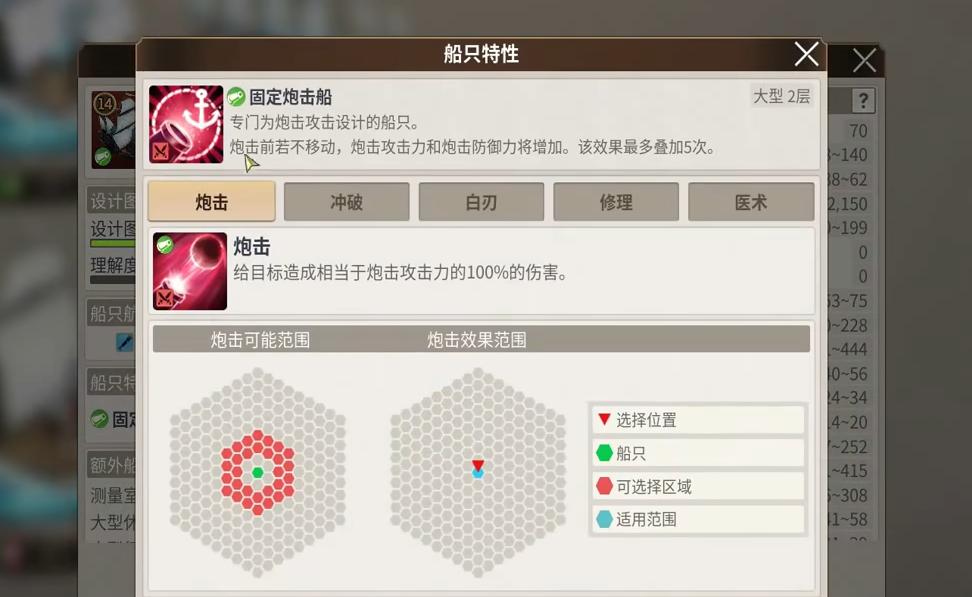Click the level 14 ship portrait

point(113,130)
